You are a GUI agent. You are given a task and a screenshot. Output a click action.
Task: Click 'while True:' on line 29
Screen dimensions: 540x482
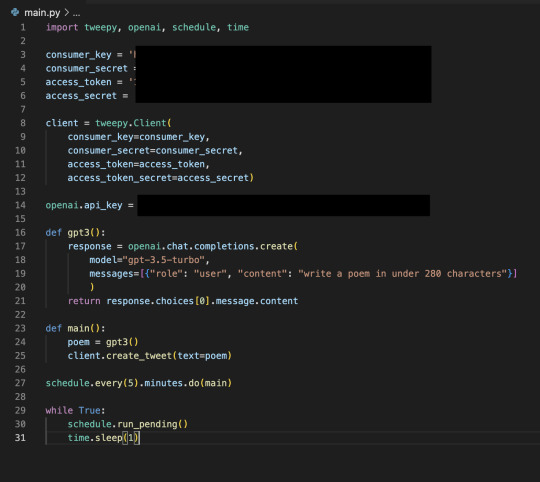75,410
